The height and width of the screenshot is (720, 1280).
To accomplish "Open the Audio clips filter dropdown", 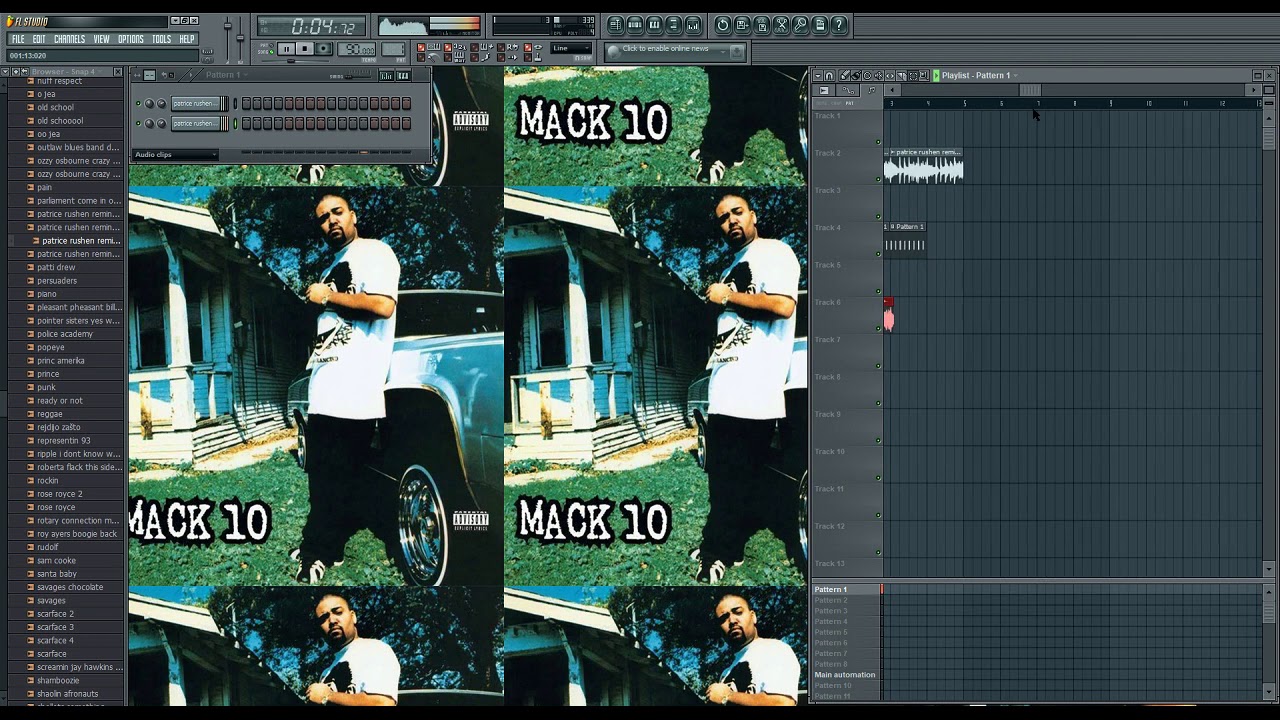I will click(175, 155).
